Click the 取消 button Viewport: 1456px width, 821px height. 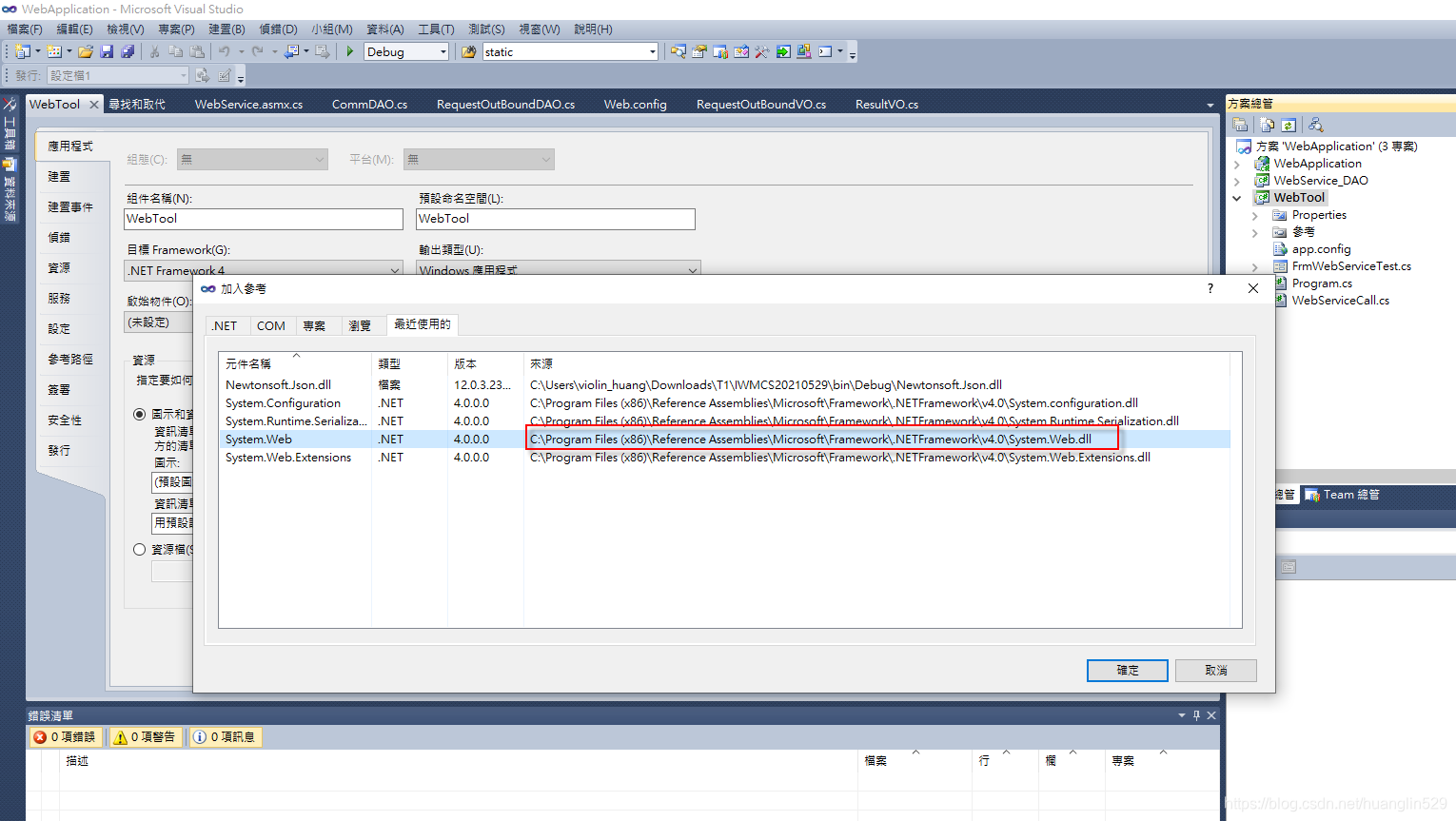click(x=1215, y=670)
